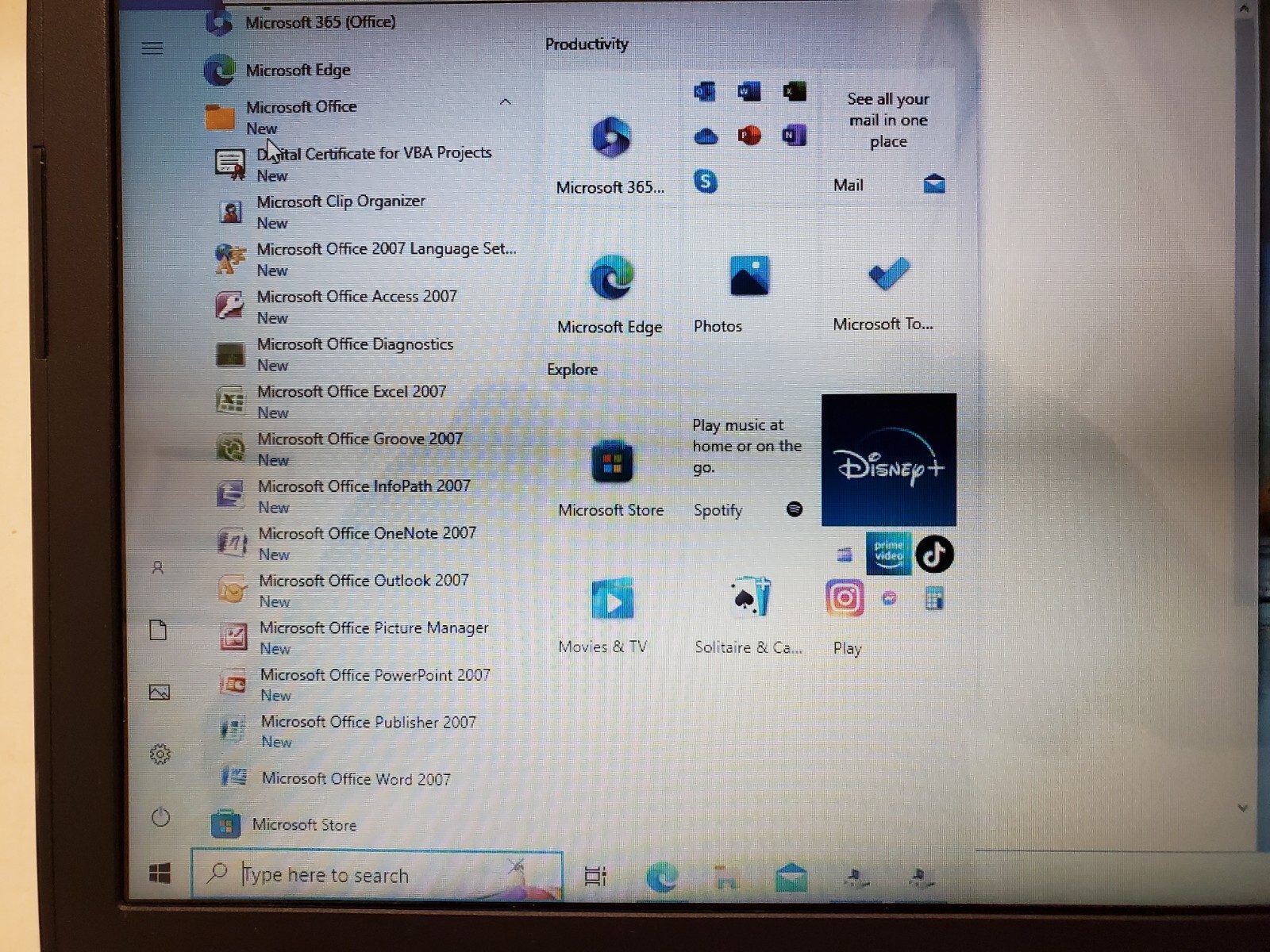This screenshot has width=1270, height=952.
Task: Open Microsoft Office Groove 2007
Action: click(x=360, y=448)
